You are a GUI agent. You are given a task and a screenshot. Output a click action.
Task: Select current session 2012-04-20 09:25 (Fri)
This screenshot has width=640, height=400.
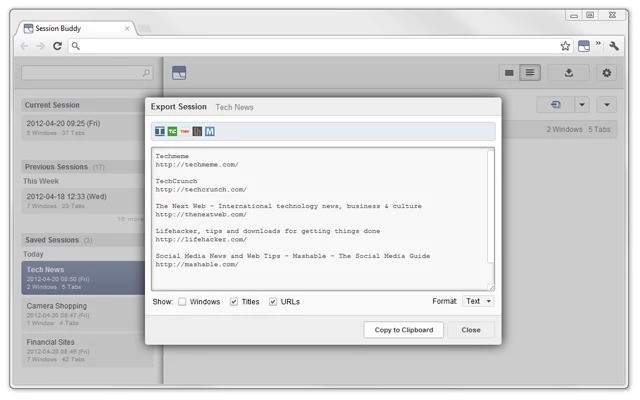pos(83,127)
